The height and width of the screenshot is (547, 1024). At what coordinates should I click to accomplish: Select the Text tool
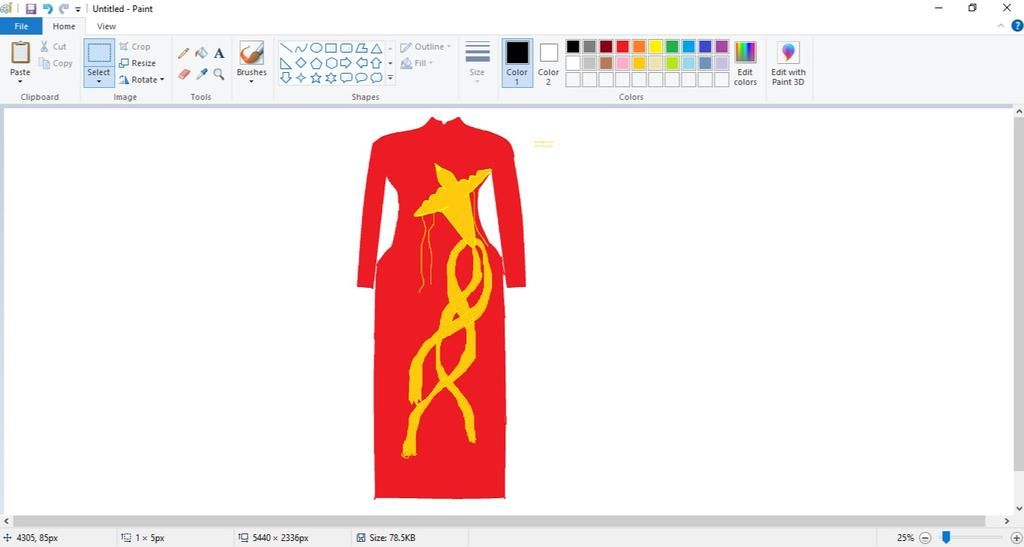[x=219, y=54]
